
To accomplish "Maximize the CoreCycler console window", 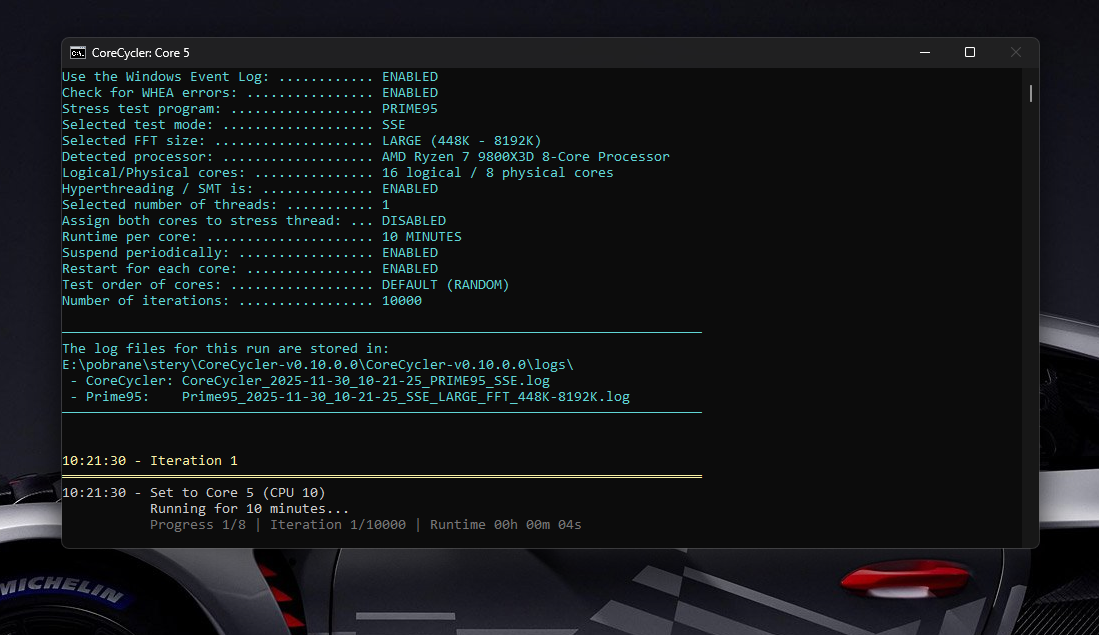I will (x=969, y=53).
